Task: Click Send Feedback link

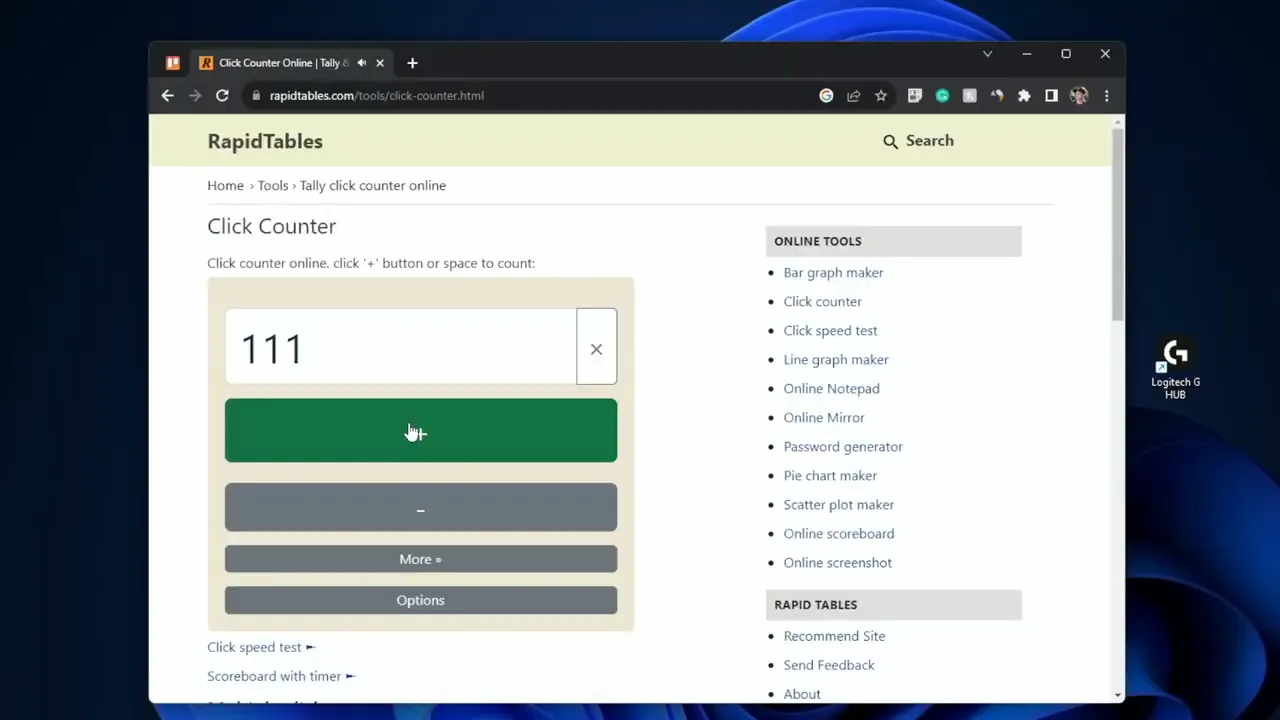Action: point(829,665)
